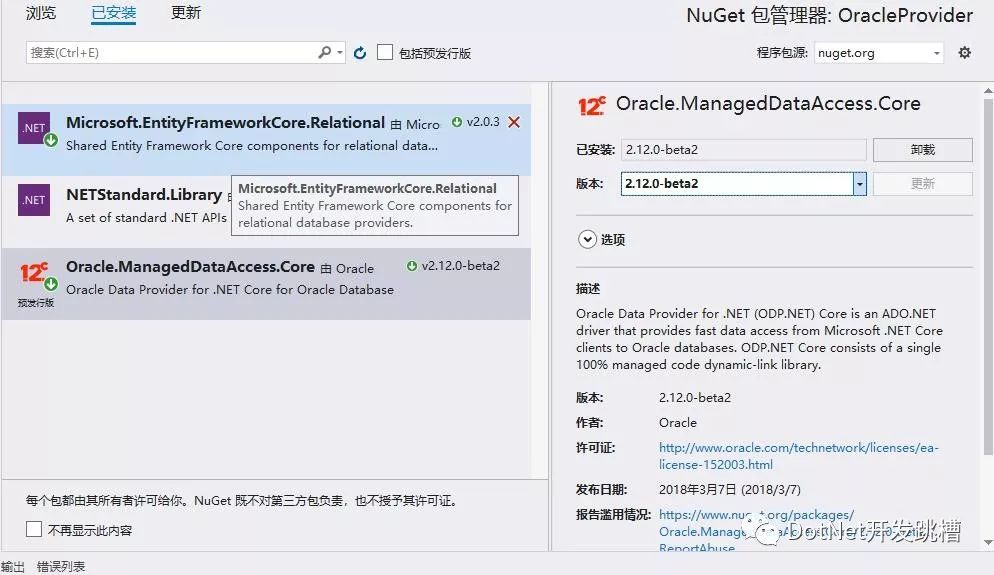Click the details scrollbar up arrow

(988, 91)
